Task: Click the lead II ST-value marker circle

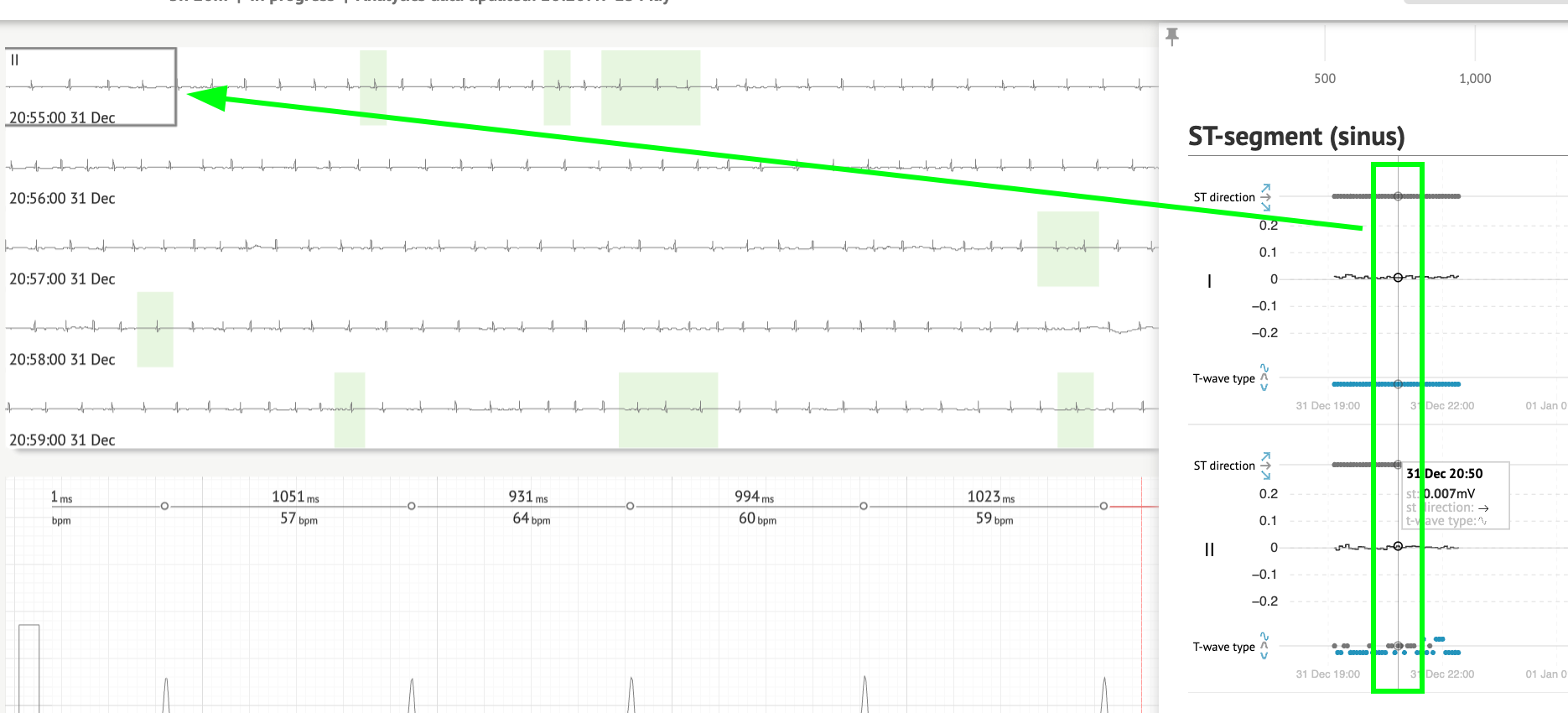Action: tap(1398, 547)
